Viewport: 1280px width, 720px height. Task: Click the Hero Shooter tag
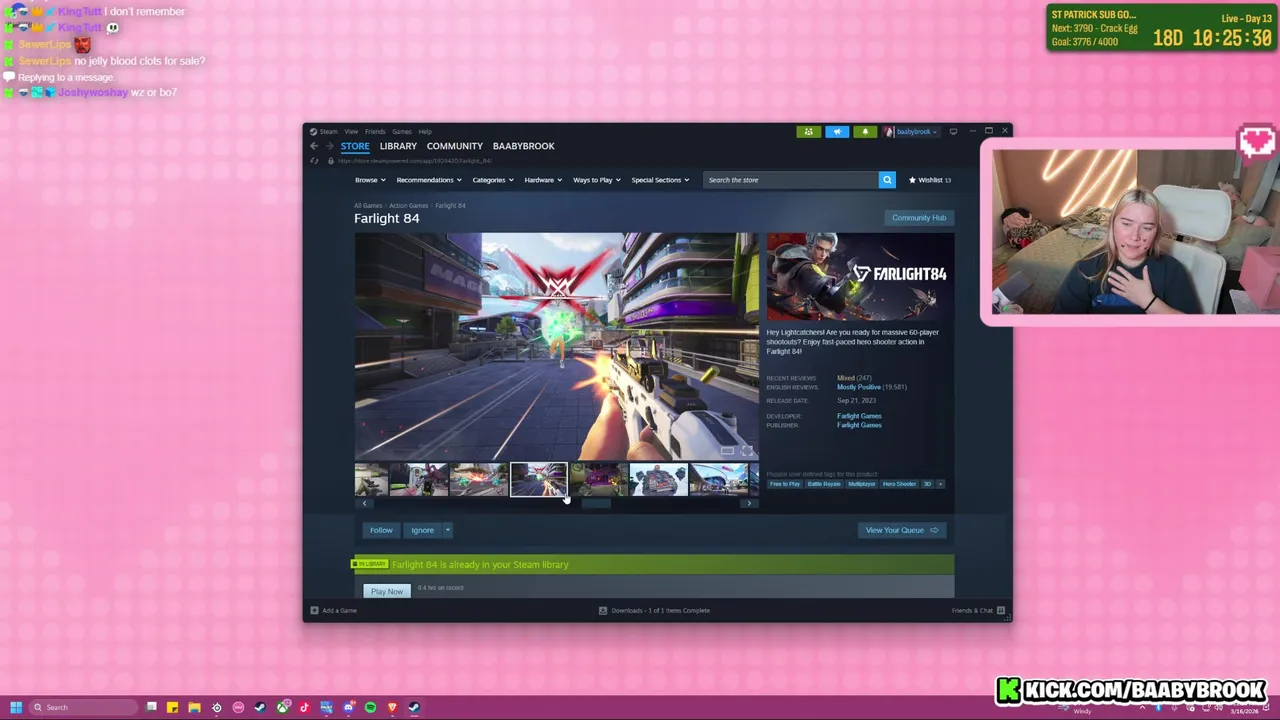click(x=899, y=484)
